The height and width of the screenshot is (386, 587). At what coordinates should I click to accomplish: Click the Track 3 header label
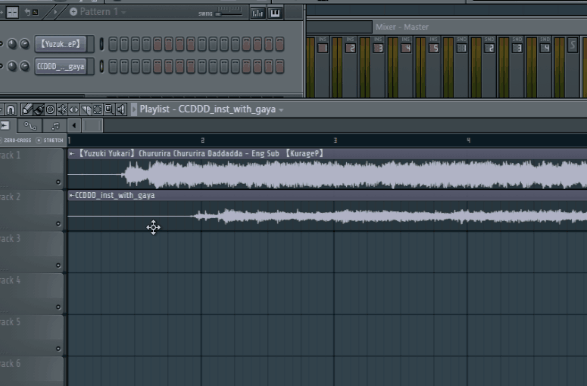point(10,238)
